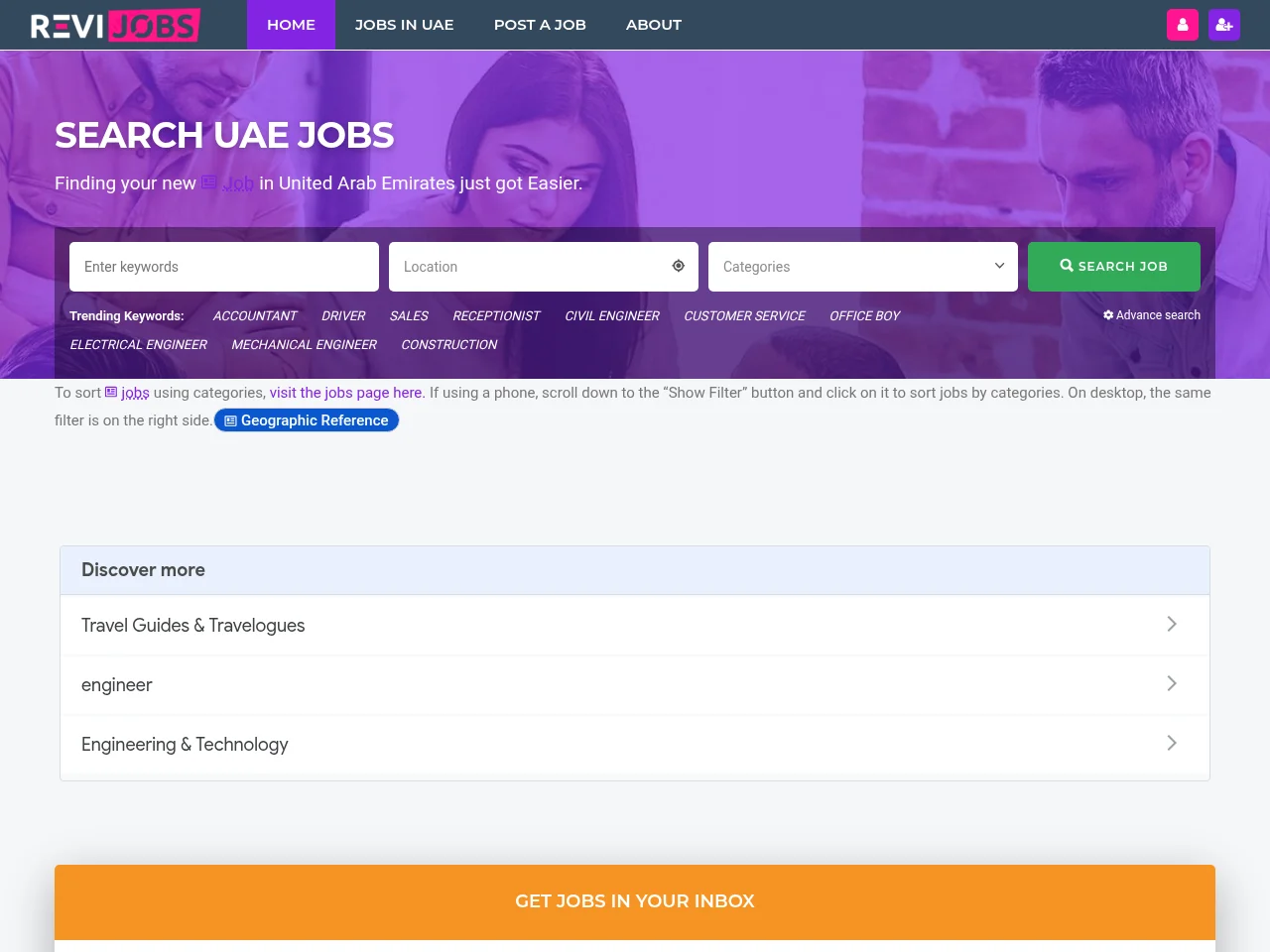Screen dimensions: 1270x952
Task: Click the Search Job button
Action: coord(1114,267)
